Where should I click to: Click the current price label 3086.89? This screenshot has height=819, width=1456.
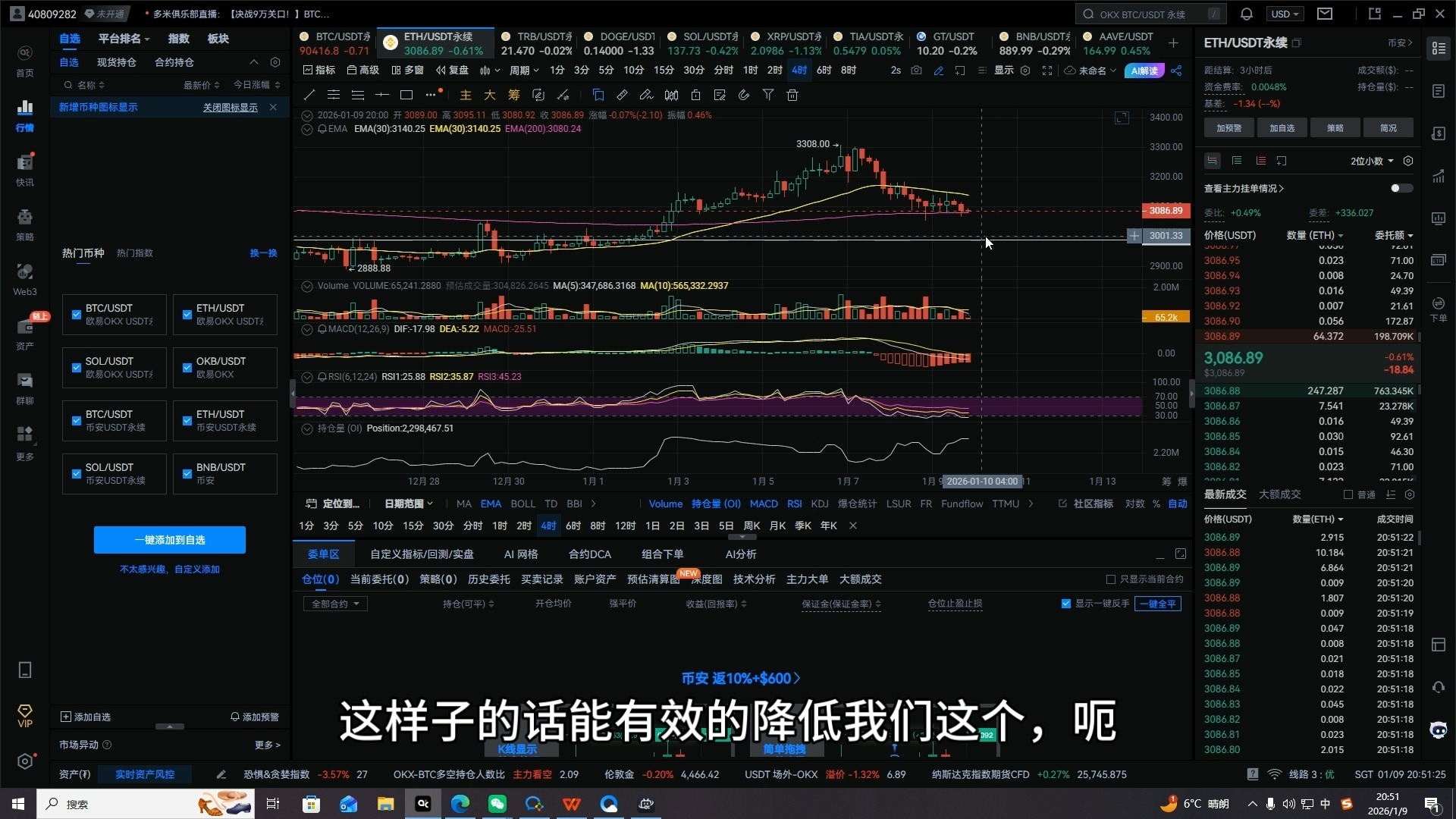(1166, 211)
